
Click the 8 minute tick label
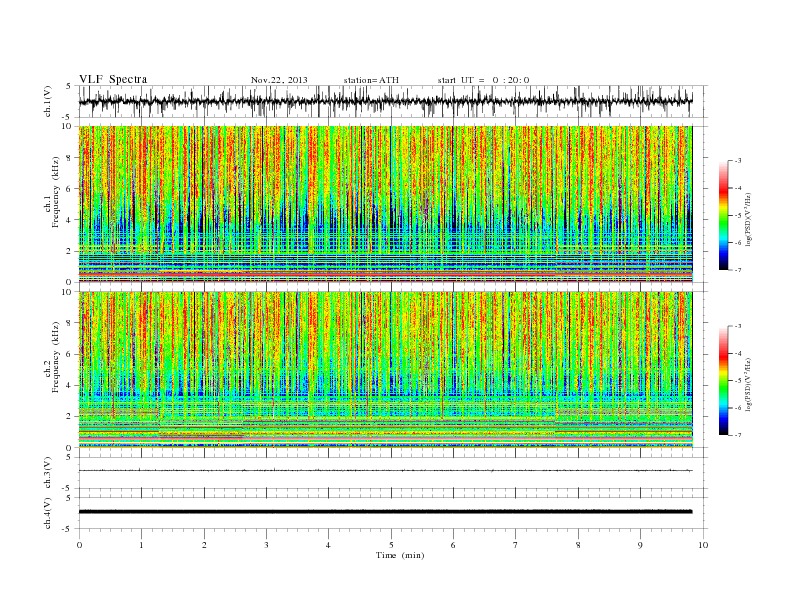tap(578, 545)
